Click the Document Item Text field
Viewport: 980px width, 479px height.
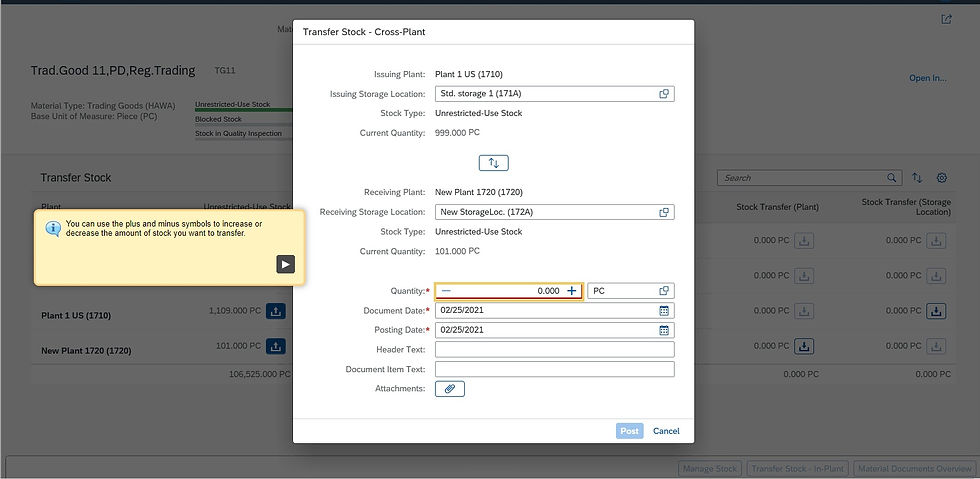[x=554, y=369]
